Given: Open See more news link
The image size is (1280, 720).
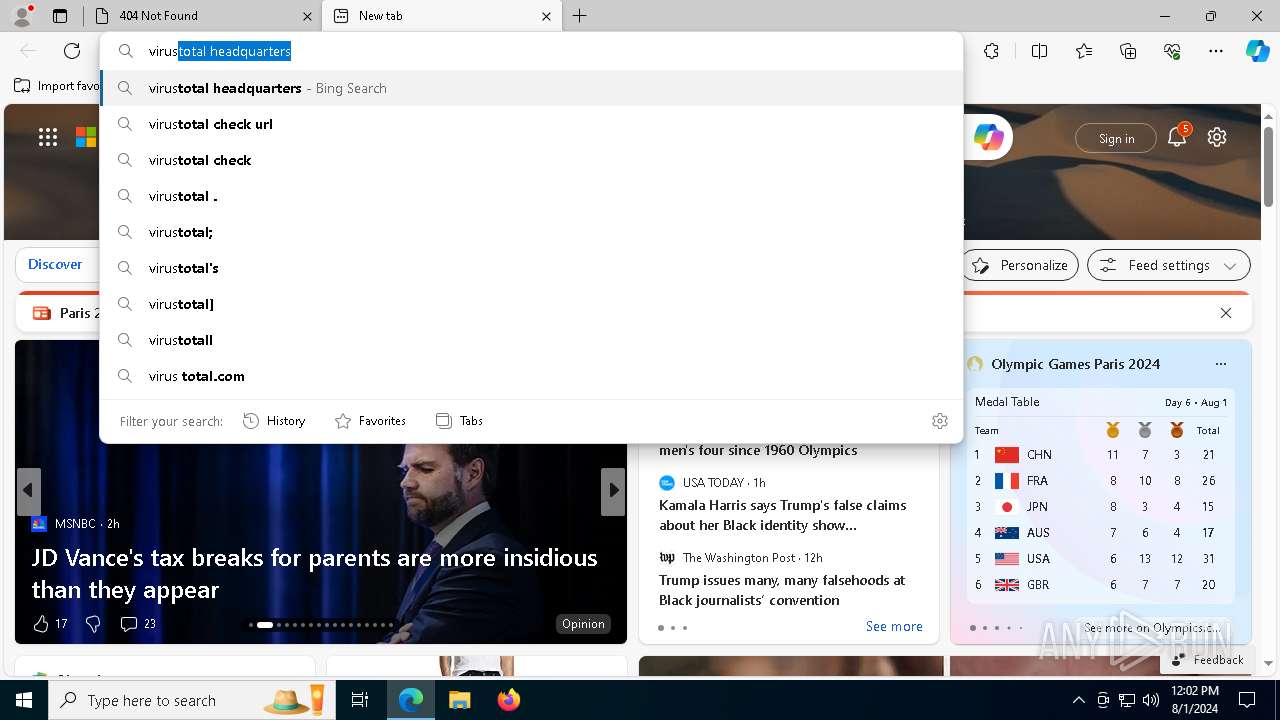Looking at the screenshot, I should click(x=894, y=626).
